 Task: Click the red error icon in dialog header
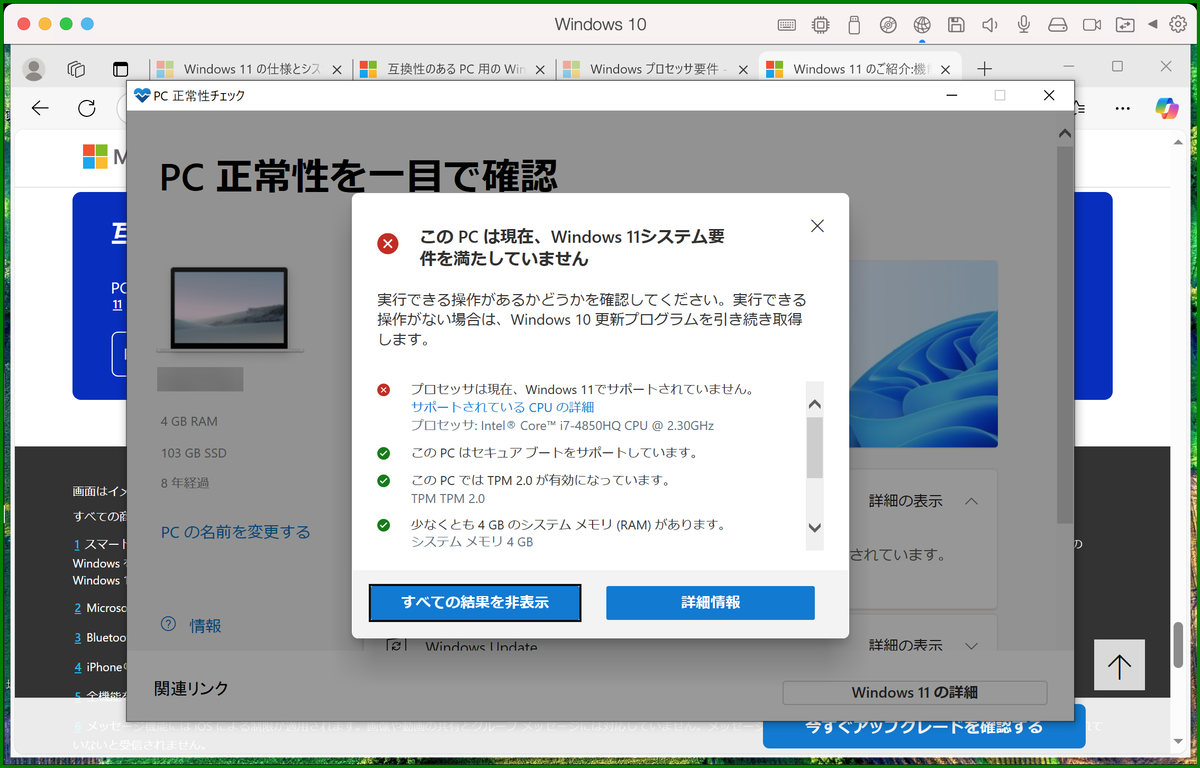point(387,243)
